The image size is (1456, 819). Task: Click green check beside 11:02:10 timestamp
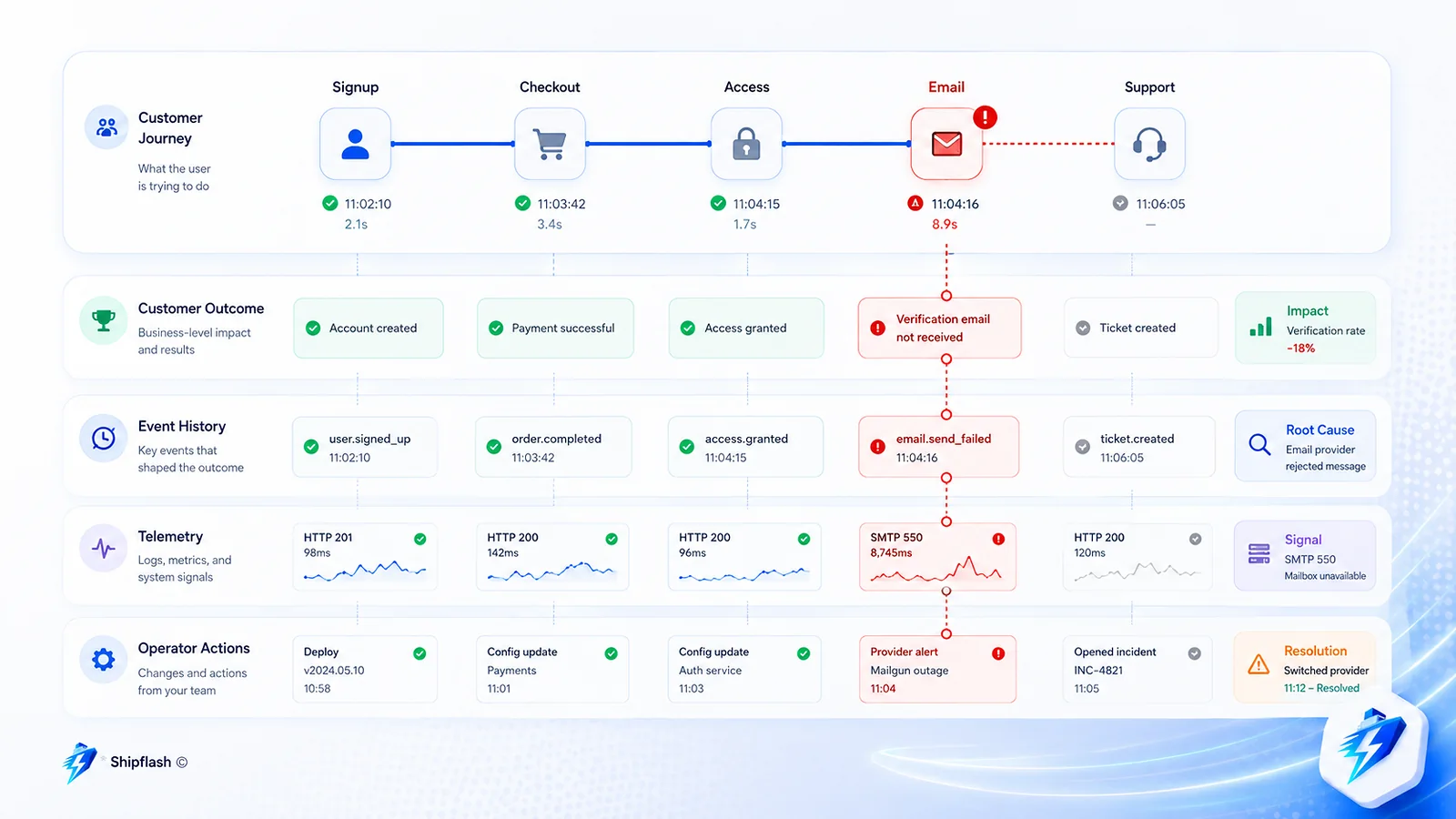(330, 203)
